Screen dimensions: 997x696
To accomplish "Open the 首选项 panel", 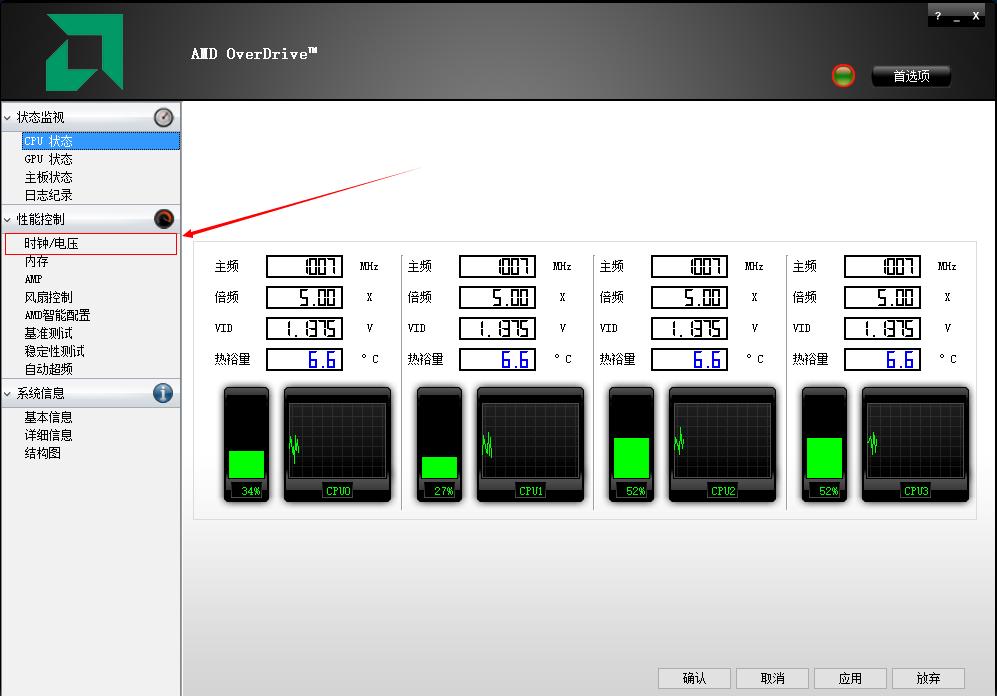I will coord(910,75).
